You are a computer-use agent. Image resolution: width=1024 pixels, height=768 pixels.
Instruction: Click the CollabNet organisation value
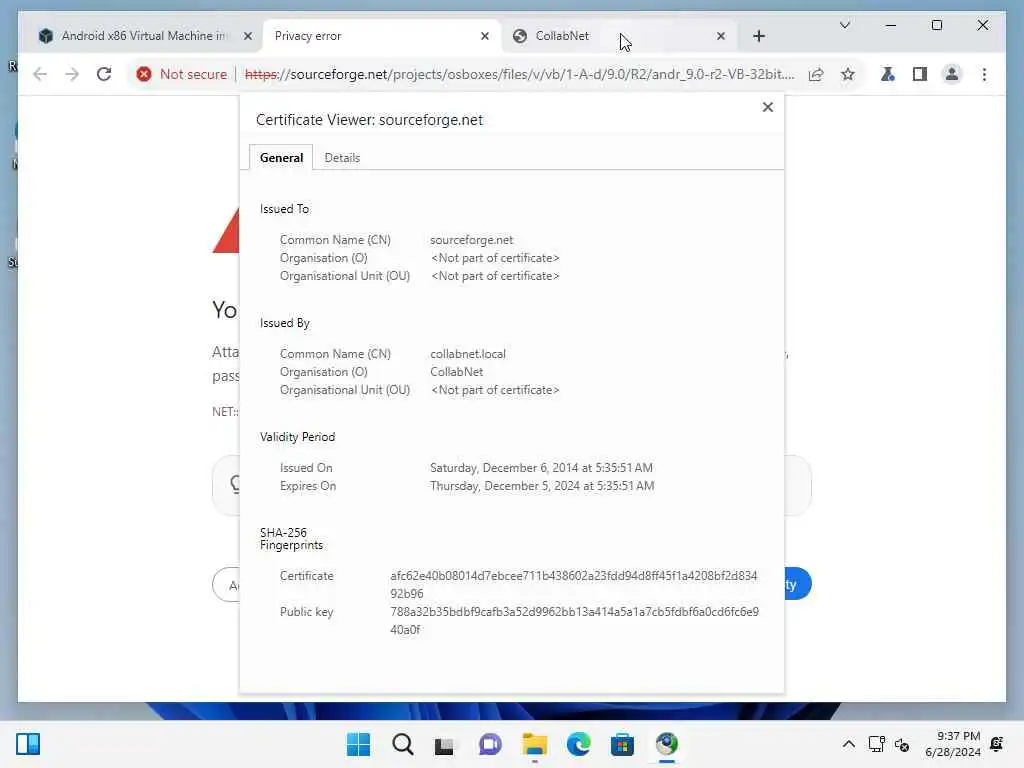tap(456, 372)
